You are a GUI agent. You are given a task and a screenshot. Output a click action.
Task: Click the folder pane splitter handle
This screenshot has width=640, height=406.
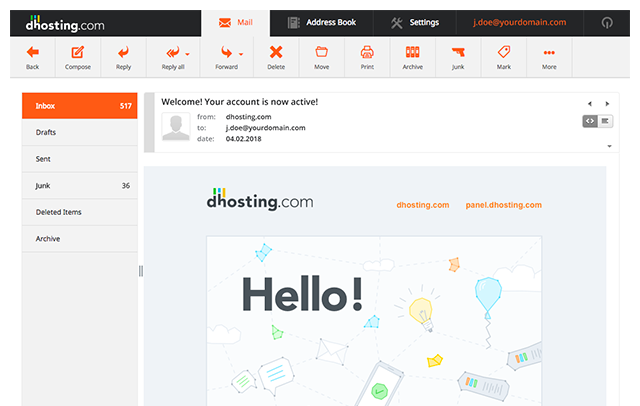click(x=141, y=271)
